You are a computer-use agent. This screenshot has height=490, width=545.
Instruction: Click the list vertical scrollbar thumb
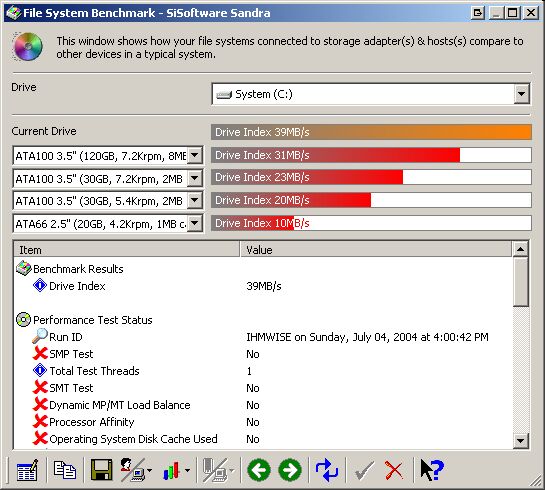coord(520,282)
